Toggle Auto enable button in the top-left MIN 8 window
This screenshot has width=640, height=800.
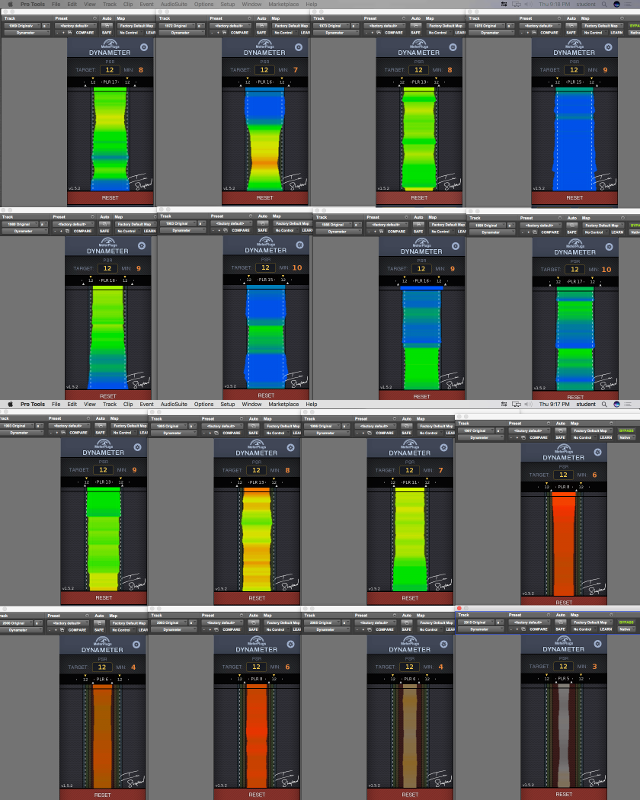tap(107, 26)
